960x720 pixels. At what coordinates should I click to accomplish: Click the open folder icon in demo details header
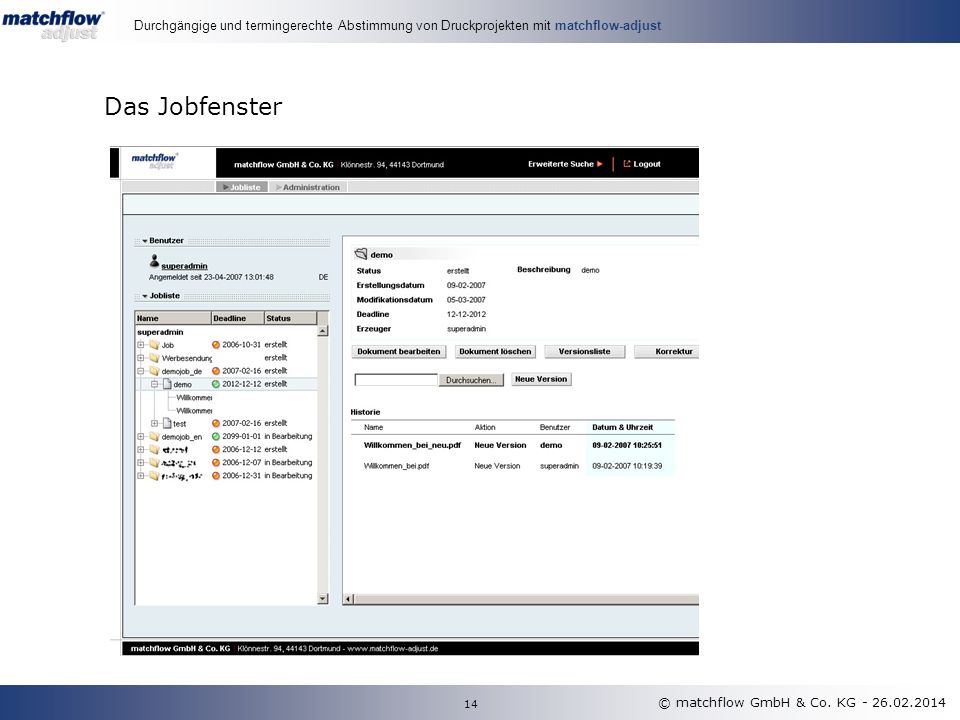361,254
